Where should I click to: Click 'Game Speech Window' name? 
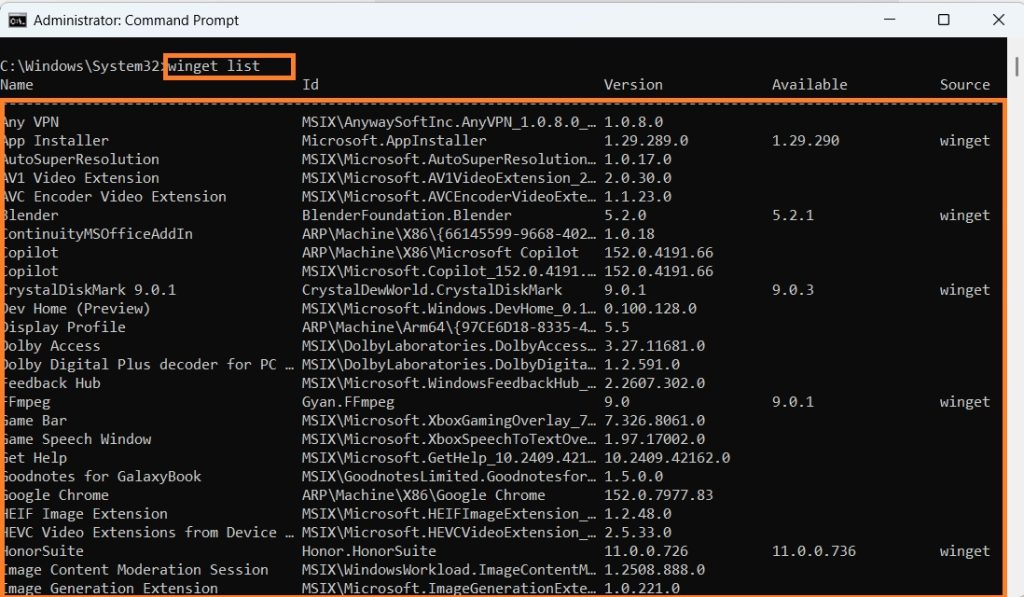pyautogui.click(x=76, y=439)
